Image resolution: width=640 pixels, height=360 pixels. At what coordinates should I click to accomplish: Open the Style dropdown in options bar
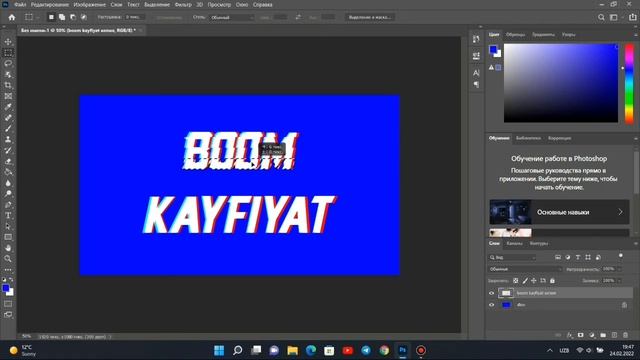[232, 18]
